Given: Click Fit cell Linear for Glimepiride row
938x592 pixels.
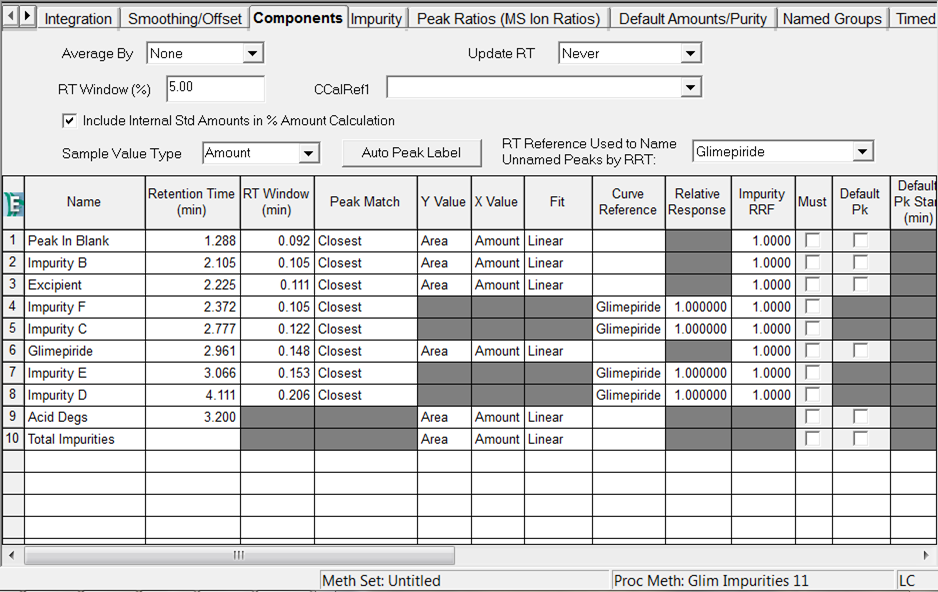Looking at the screenshot, I should pos(558,351).
